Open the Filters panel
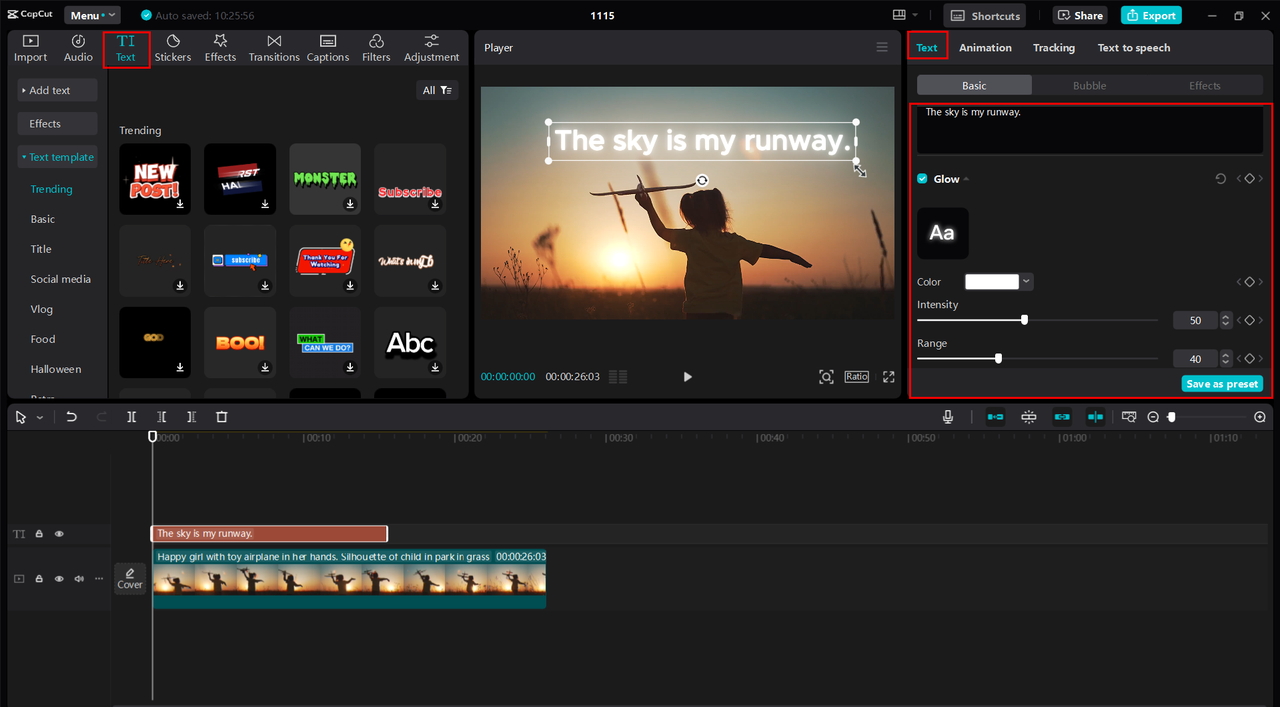 click(376, 48)
